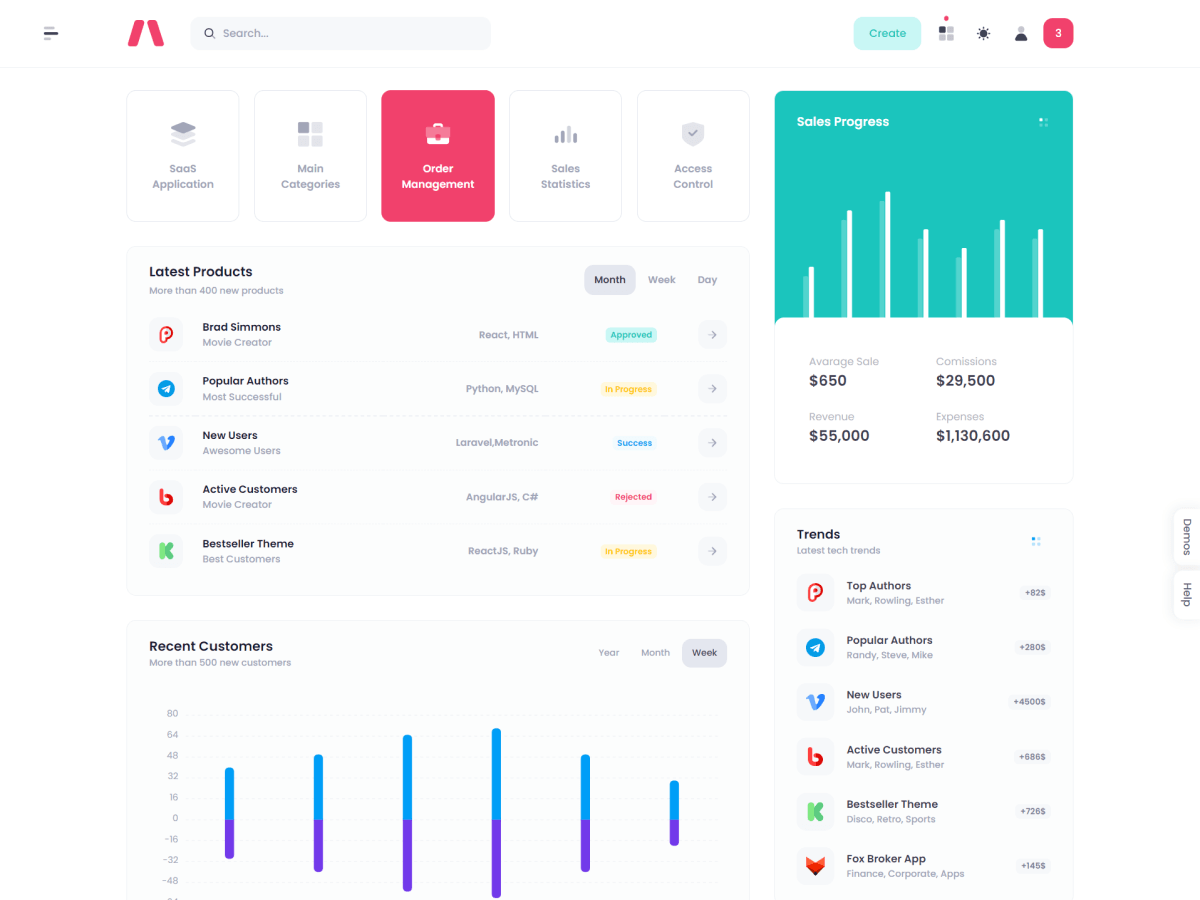Select the Sales Statistics tab card
This screenshot has height=900, width=1200.
coord(565,156)
